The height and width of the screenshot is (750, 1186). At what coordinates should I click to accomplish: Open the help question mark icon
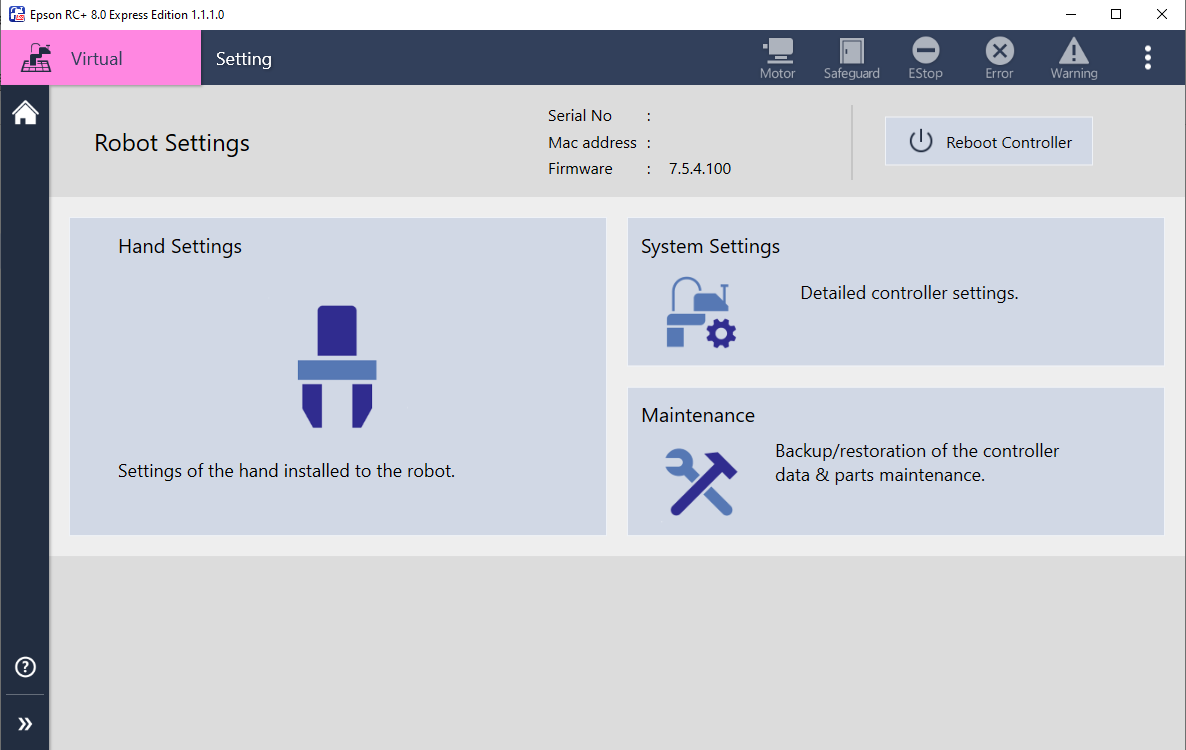tap(25, 667)
